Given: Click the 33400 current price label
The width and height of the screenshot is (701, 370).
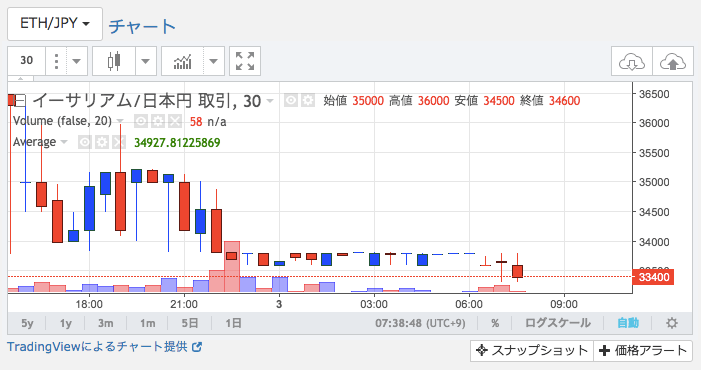Looking at the screenshot, I should point(654,277).
